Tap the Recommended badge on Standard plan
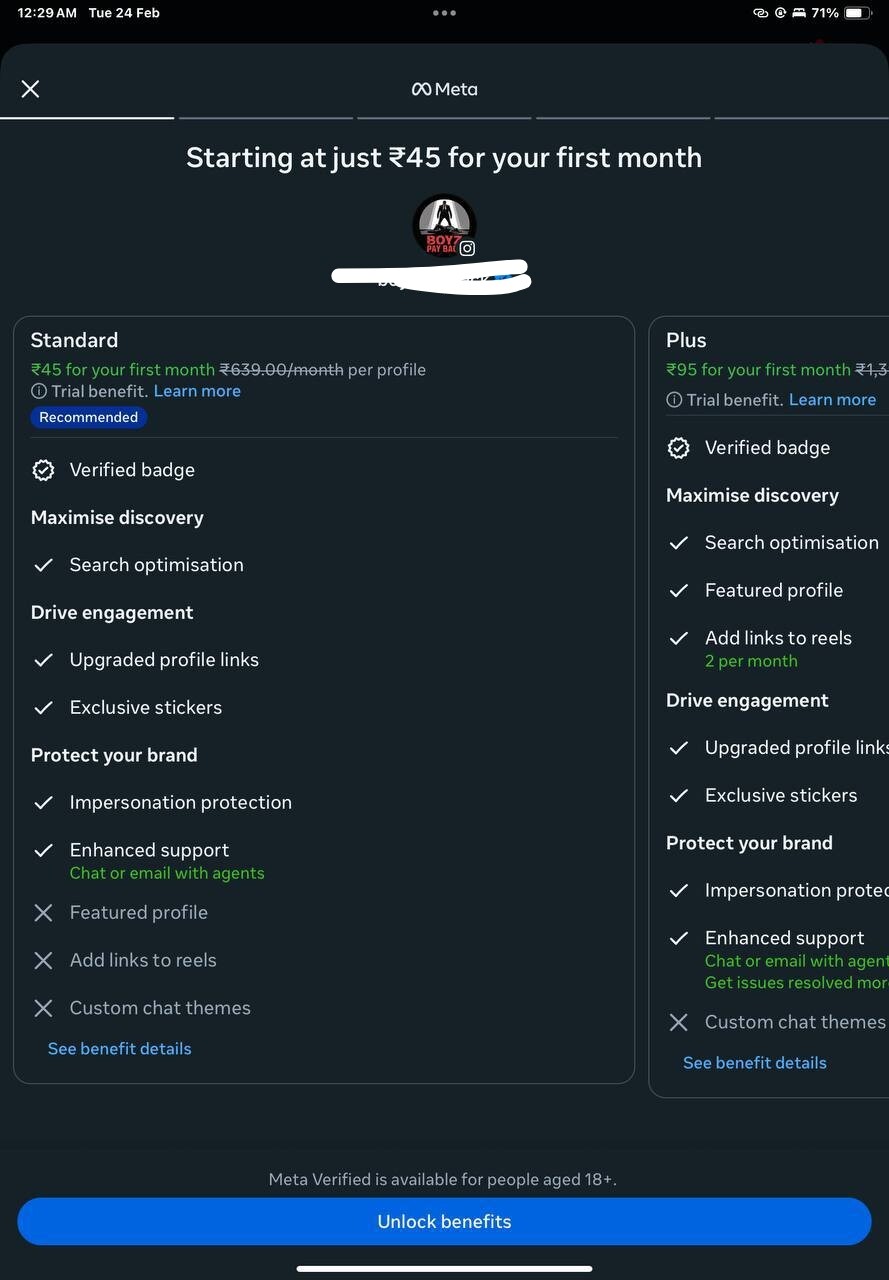The width and height of the screenshot is (889, 1280). tap(88, 417)
